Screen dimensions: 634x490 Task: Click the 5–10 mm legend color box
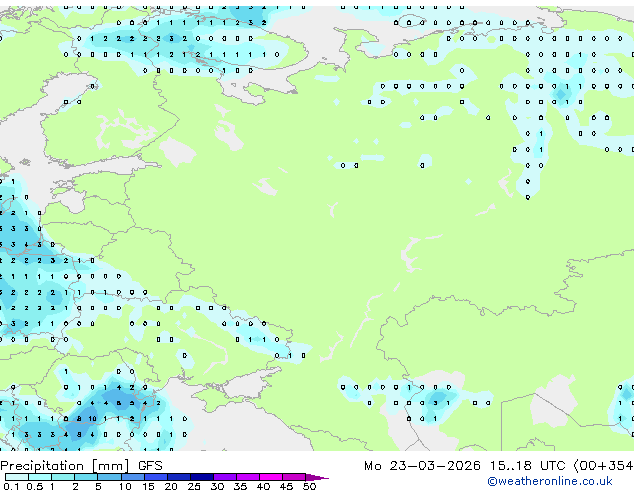109,477
